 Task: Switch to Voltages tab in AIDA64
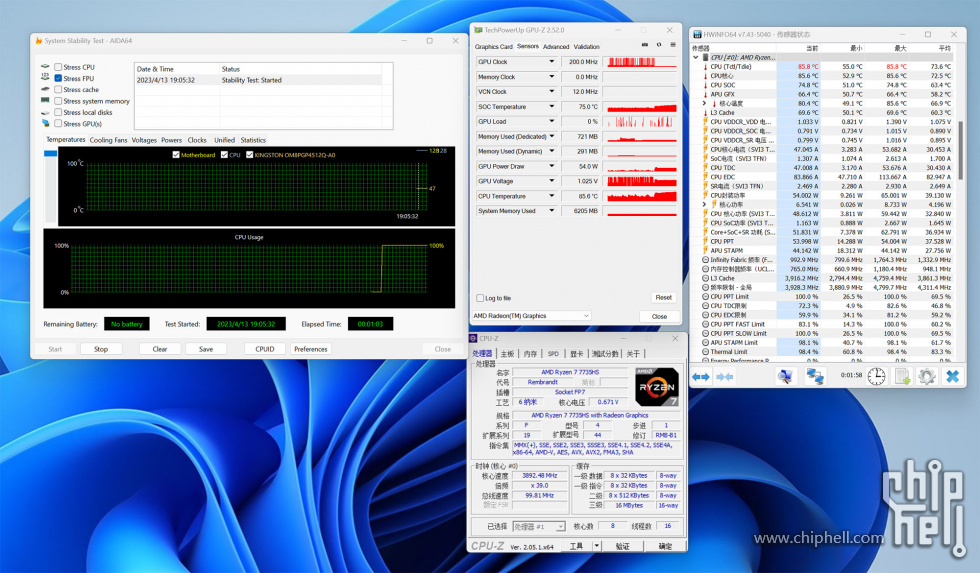click(144, 140)
